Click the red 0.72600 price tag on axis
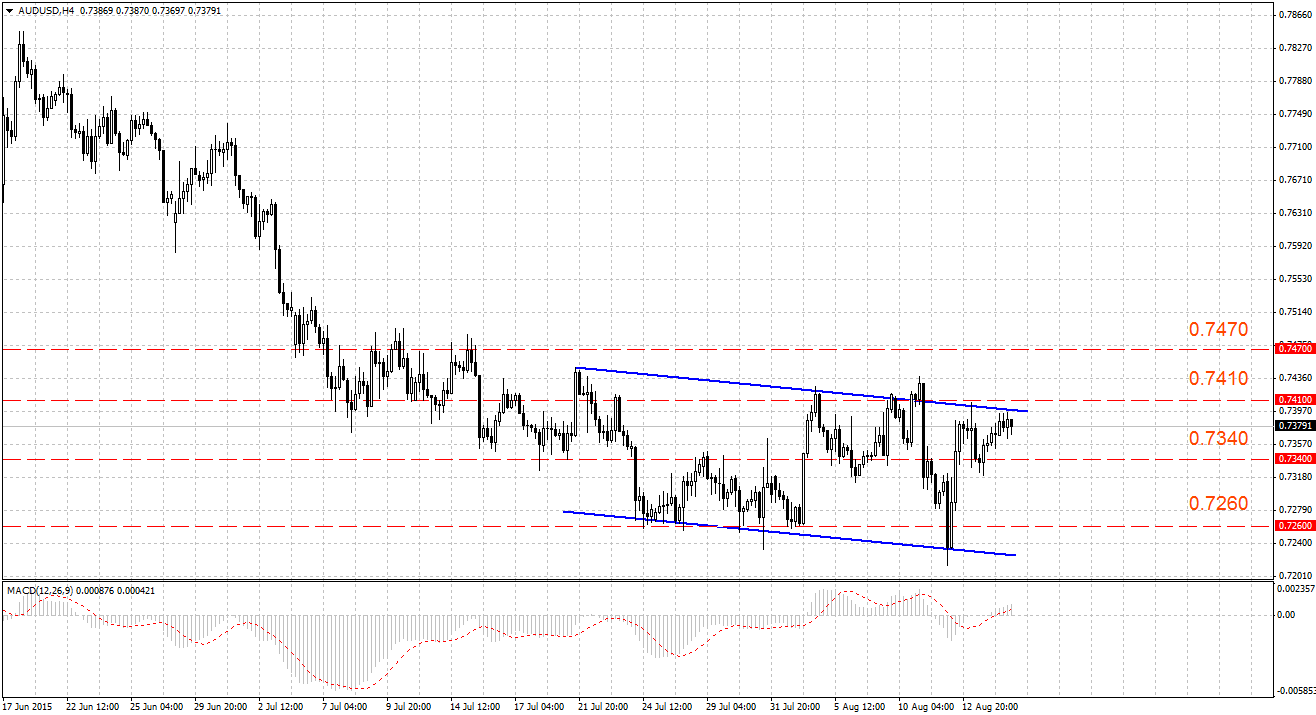Image resolution: width=1316 pixels, height=715 pixels. (1295, 525)
